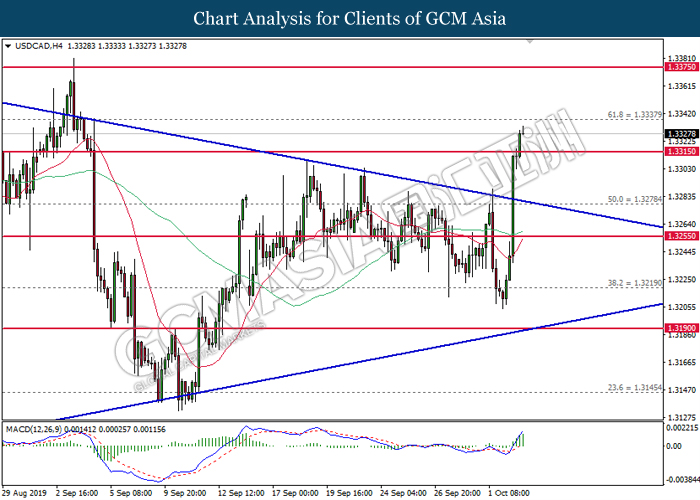700x500 pixels.
Task: Click the red 1.33150 price tag
Action: 680,152
